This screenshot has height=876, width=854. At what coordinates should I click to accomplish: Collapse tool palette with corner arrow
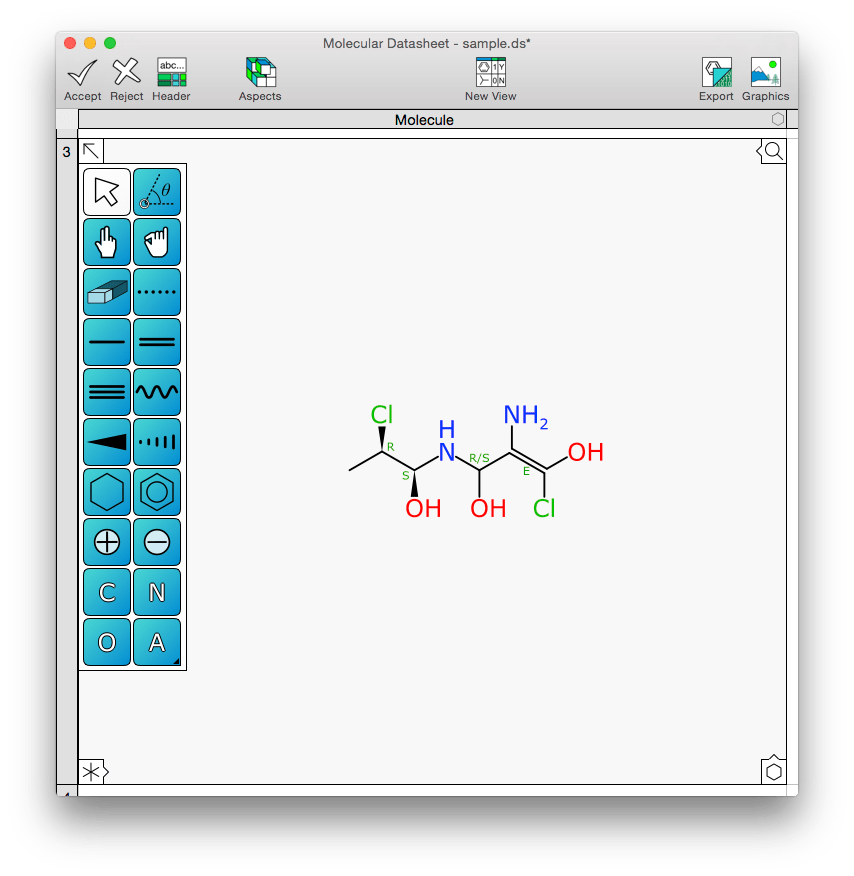pyautogui.click(x=91, y=151)
